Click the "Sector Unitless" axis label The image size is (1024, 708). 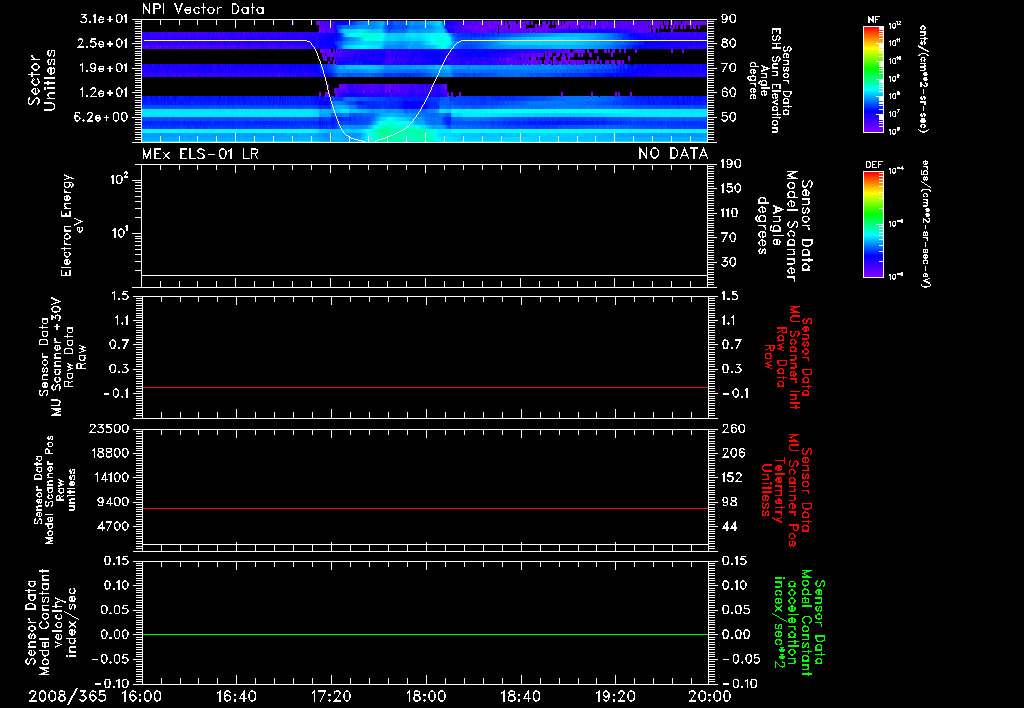[42, 80]
